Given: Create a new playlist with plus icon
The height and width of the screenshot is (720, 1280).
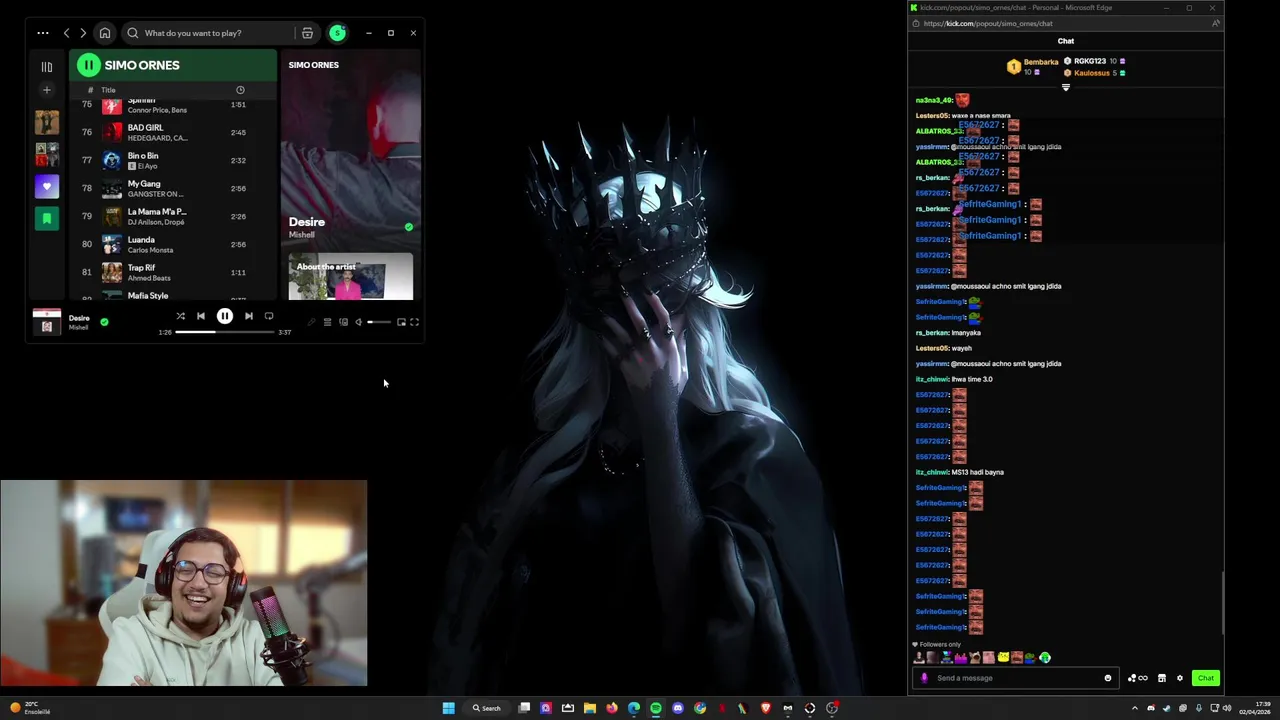Looking at the screenshot, I should 46,90.
